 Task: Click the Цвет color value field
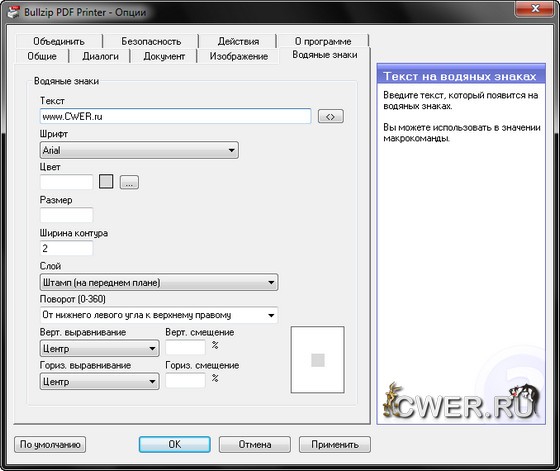click(x=66, y=182)
